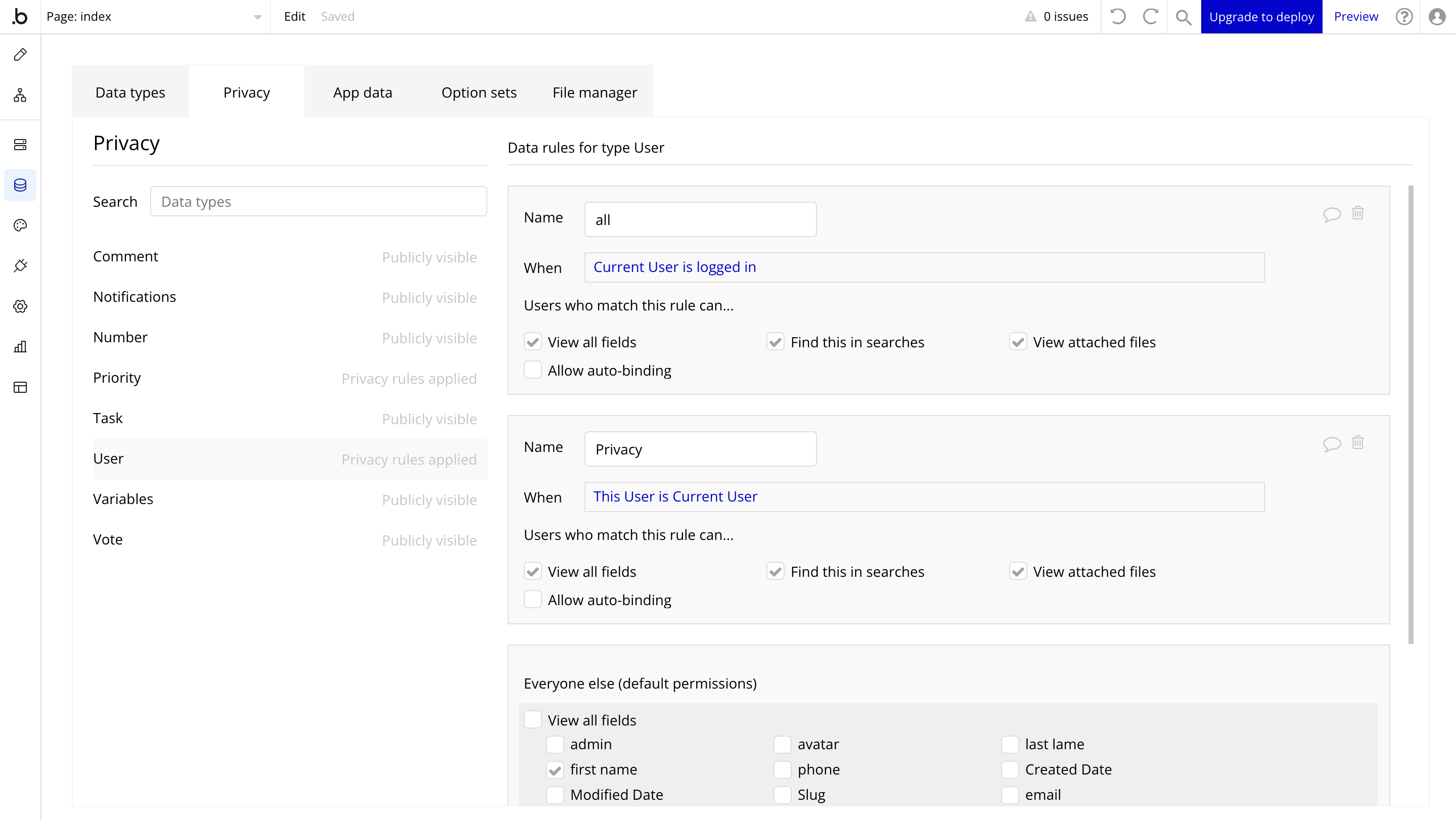Click the Upgrade to deploy button
The height and width of the screenshot is (820, 1456).
[1261, 16]
